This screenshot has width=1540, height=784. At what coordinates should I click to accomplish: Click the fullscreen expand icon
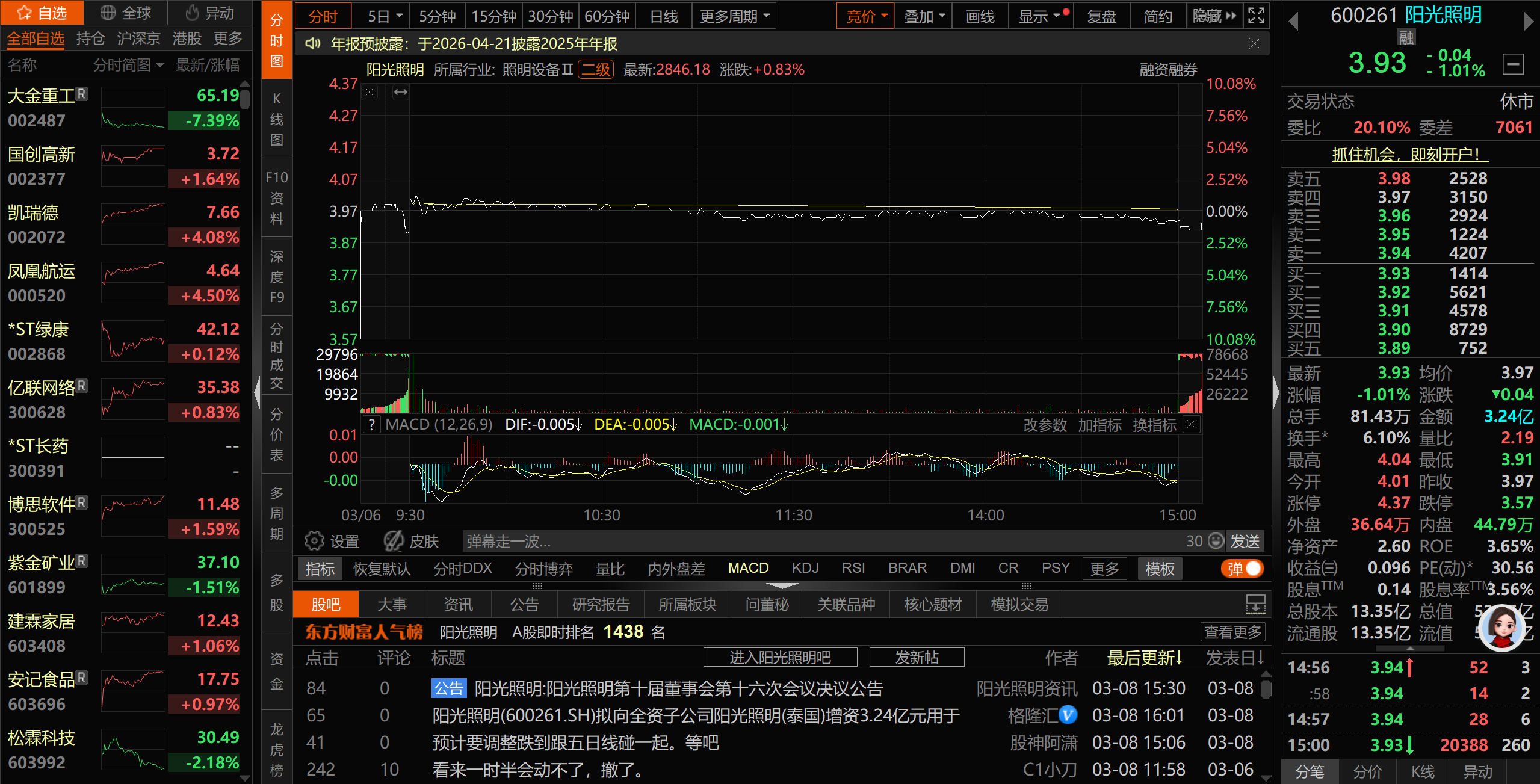tap(1256, 16)
